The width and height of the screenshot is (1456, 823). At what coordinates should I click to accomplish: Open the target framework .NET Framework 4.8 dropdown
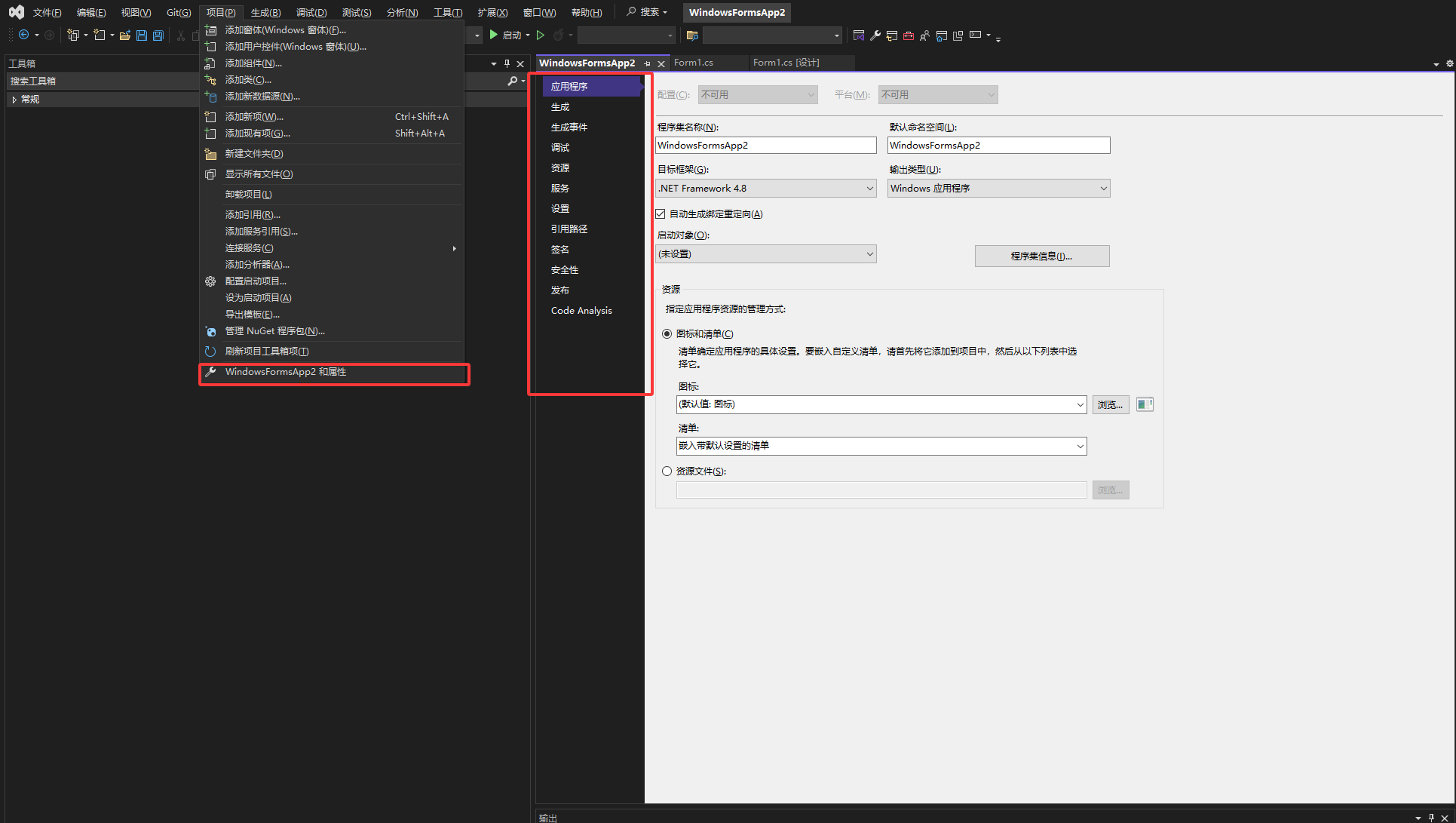[766, 189]
